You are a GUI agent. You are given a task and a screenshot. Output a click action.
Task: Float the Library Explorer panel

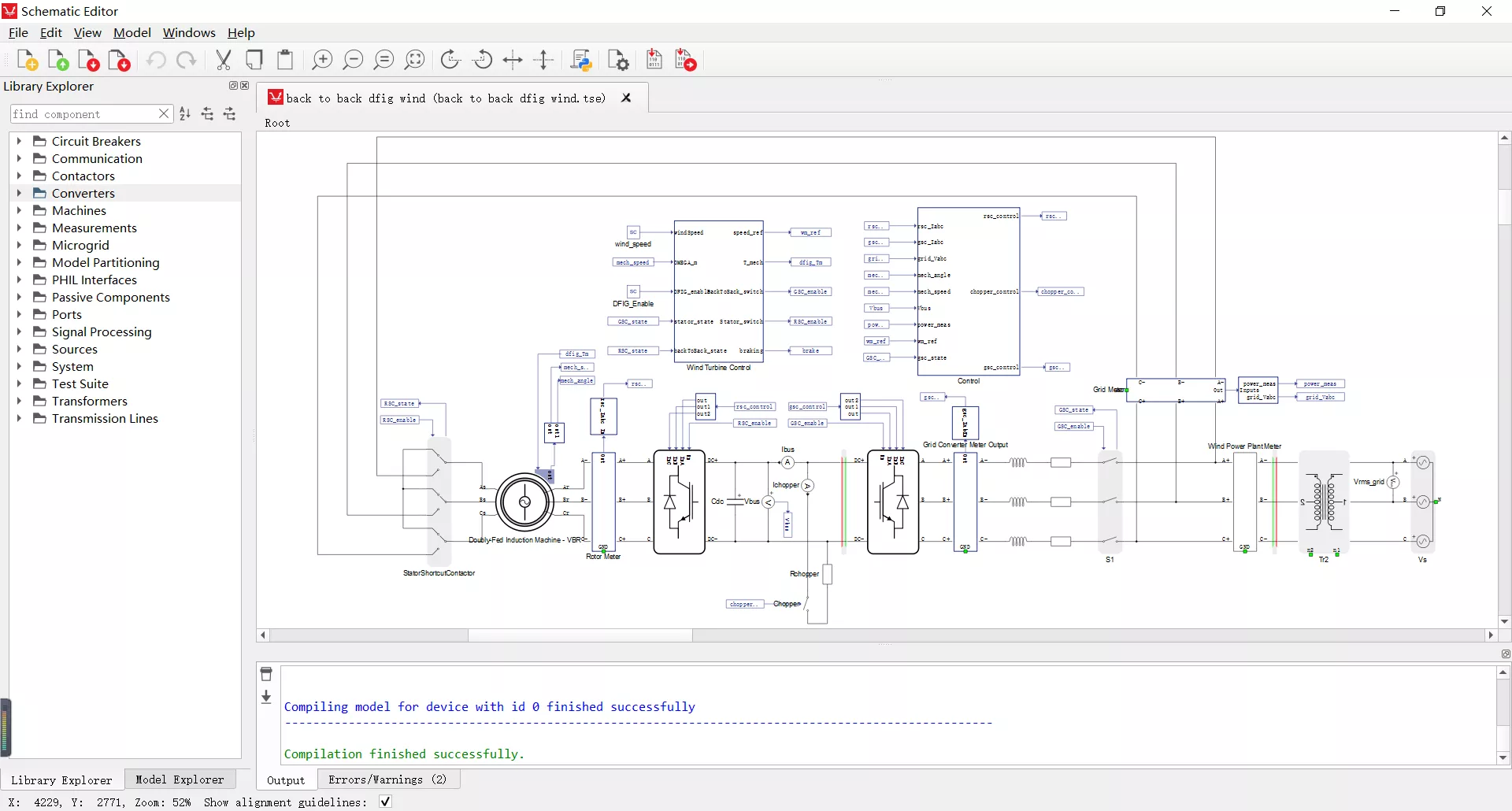[233, 86]
